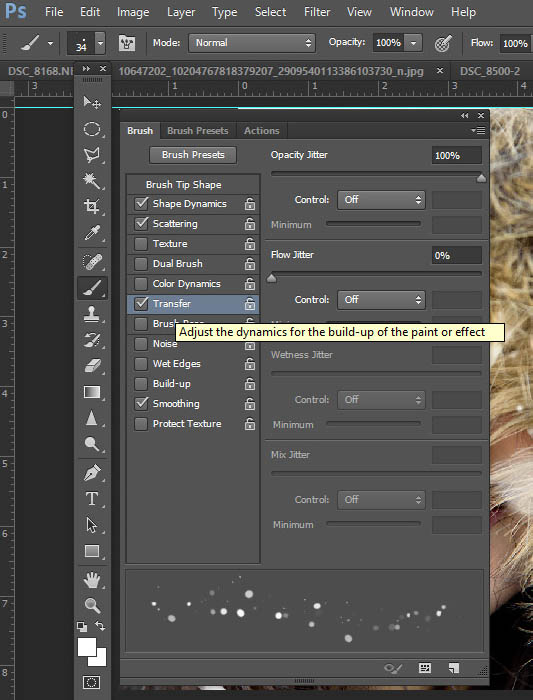Select the Hand tool
This screenshot has height=700, width=533.
click(92, 580)
